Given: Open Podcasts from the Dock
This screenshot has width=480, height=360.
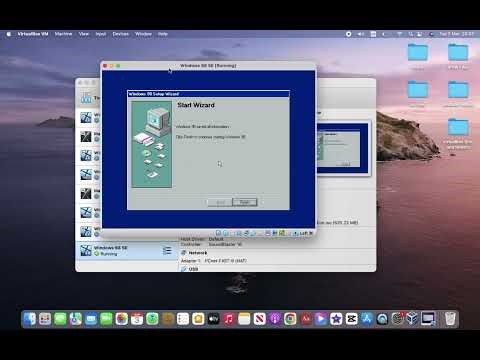Looking at the screenshot, I should (275, 319).
